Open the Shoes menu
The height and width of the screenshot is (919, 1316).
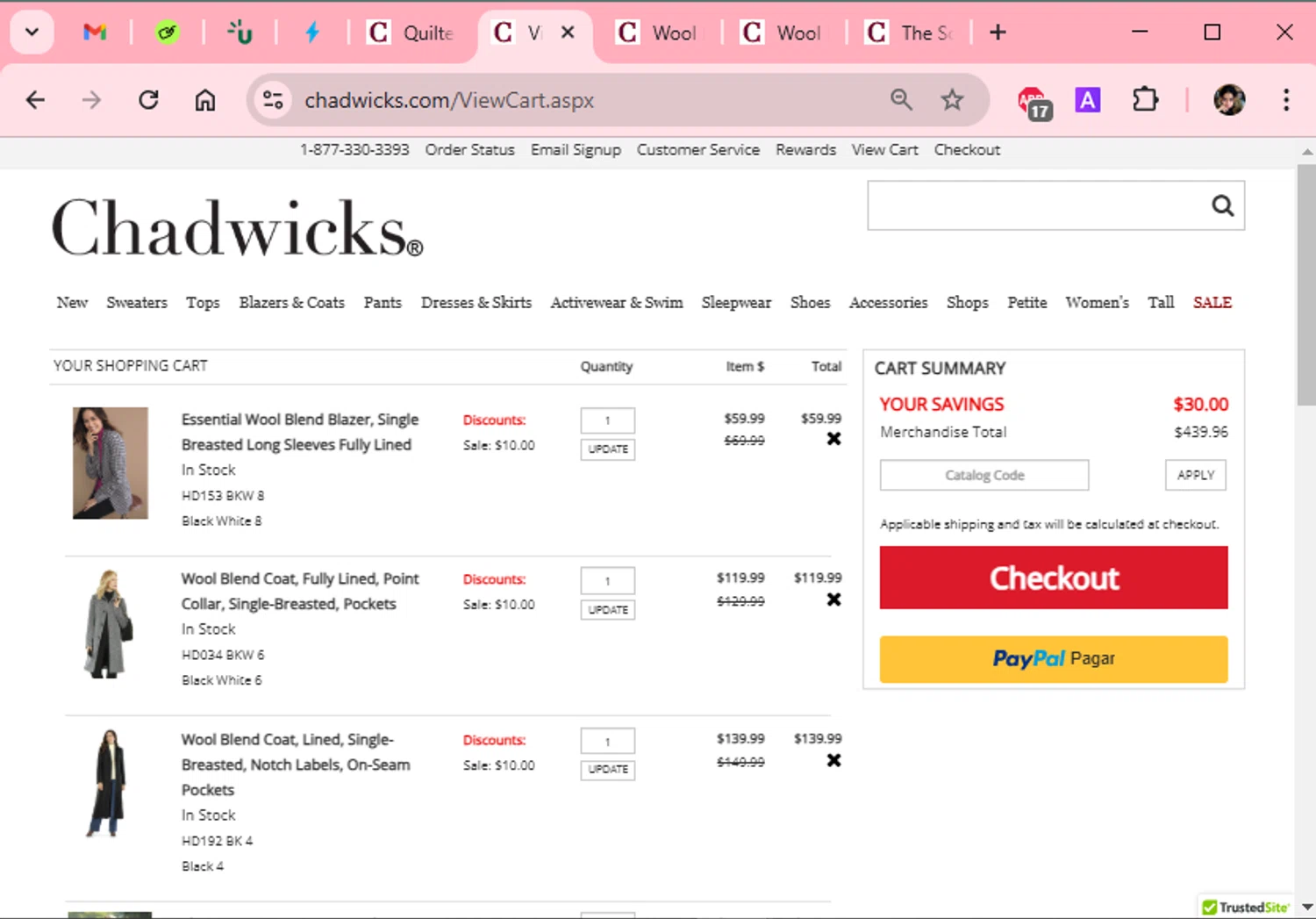(810, 303)
